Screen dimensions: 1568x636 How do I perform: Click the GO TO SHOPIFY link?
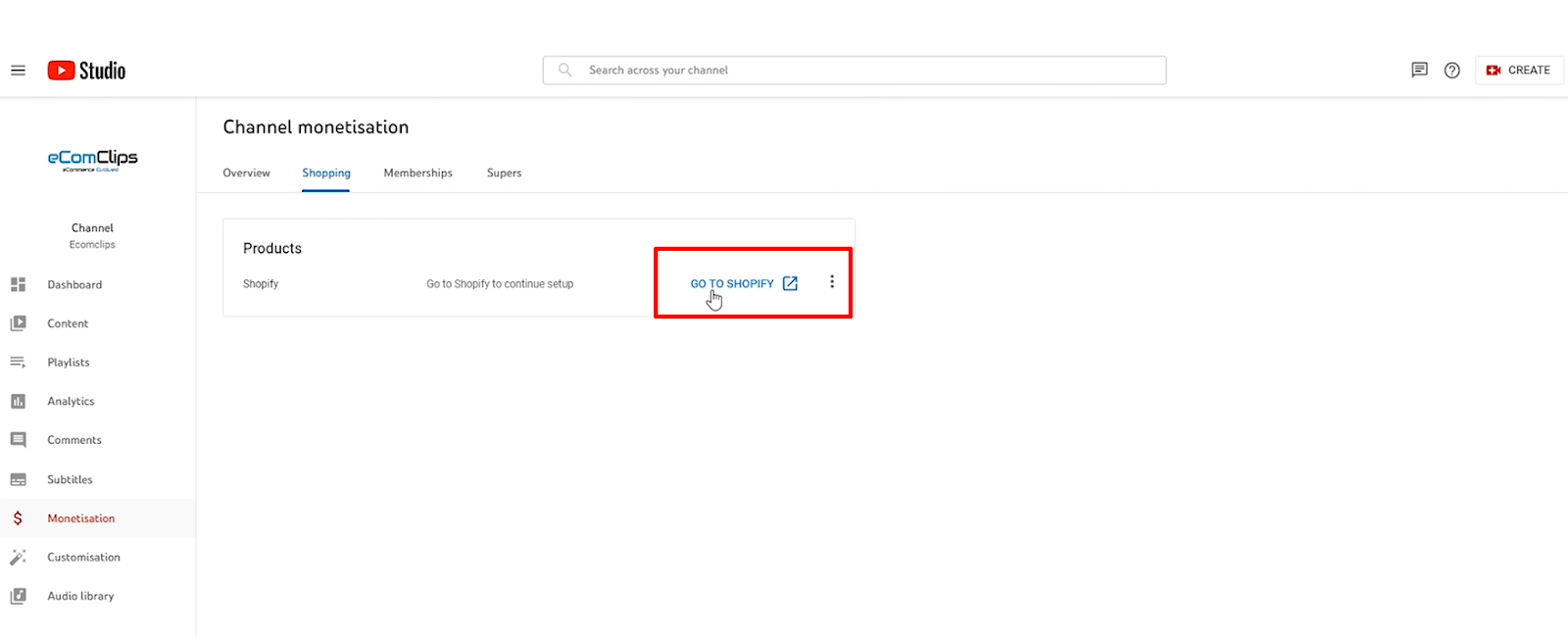[x=732, y=283]
